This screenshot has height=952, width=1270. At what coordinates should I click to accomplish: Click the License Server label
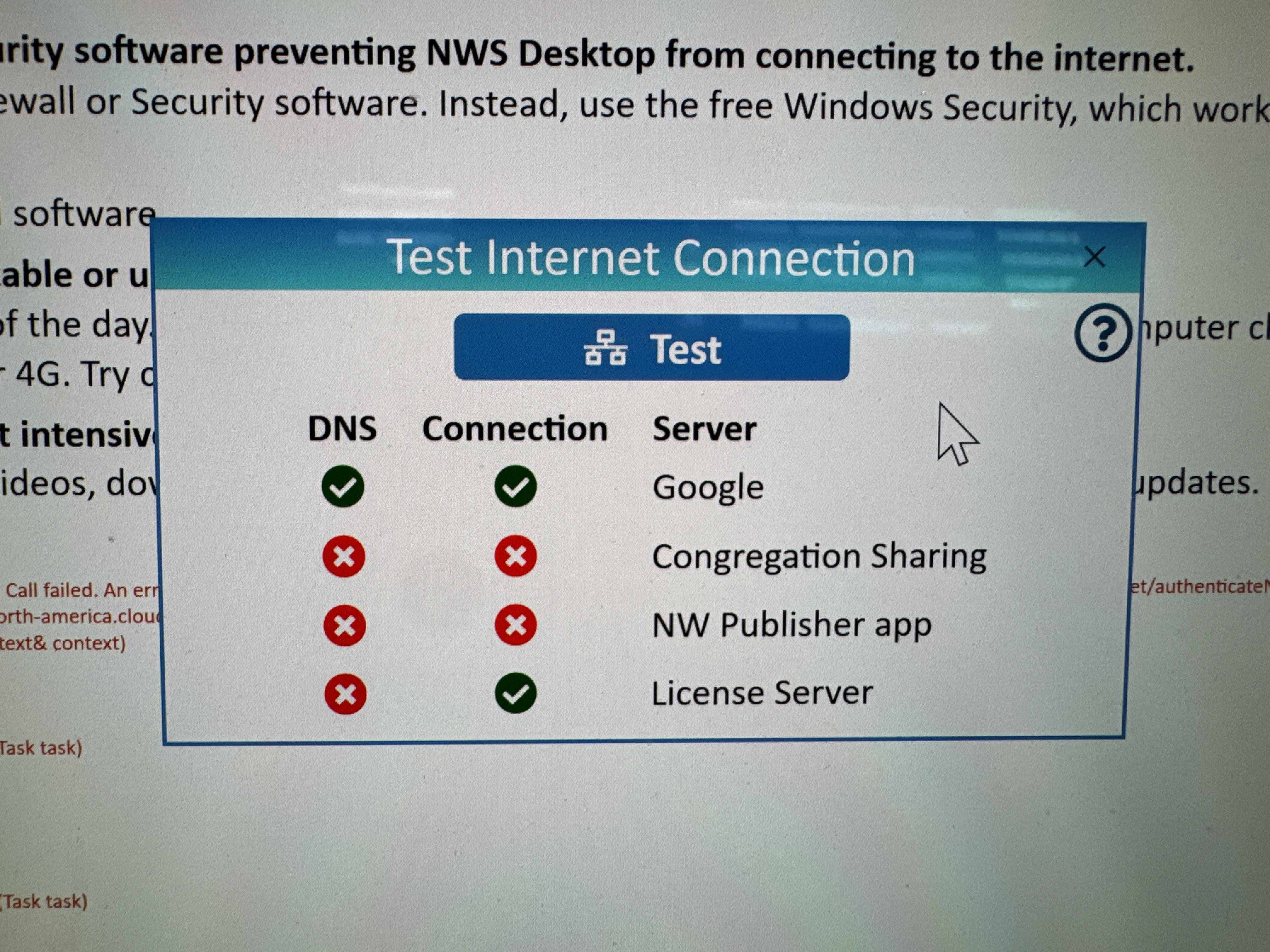[x=762, y=693]
